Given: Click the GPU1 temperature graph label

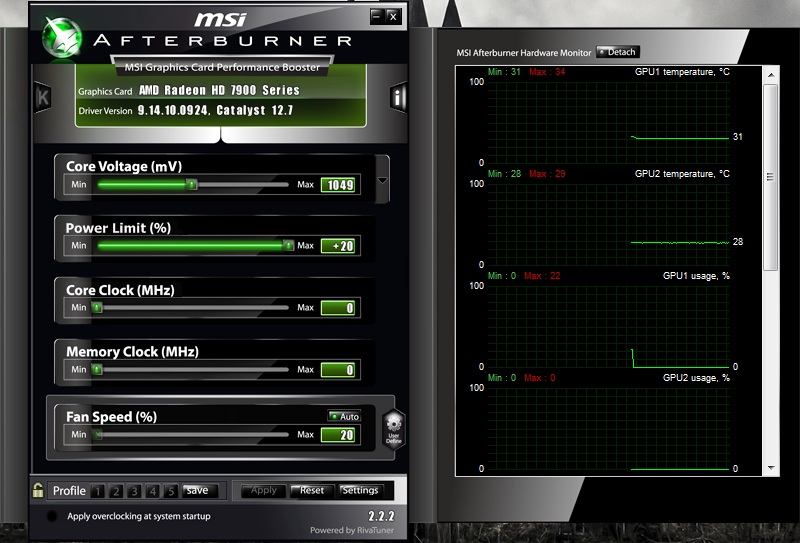Looking at the screenshot, I should [x=682, y=72].
